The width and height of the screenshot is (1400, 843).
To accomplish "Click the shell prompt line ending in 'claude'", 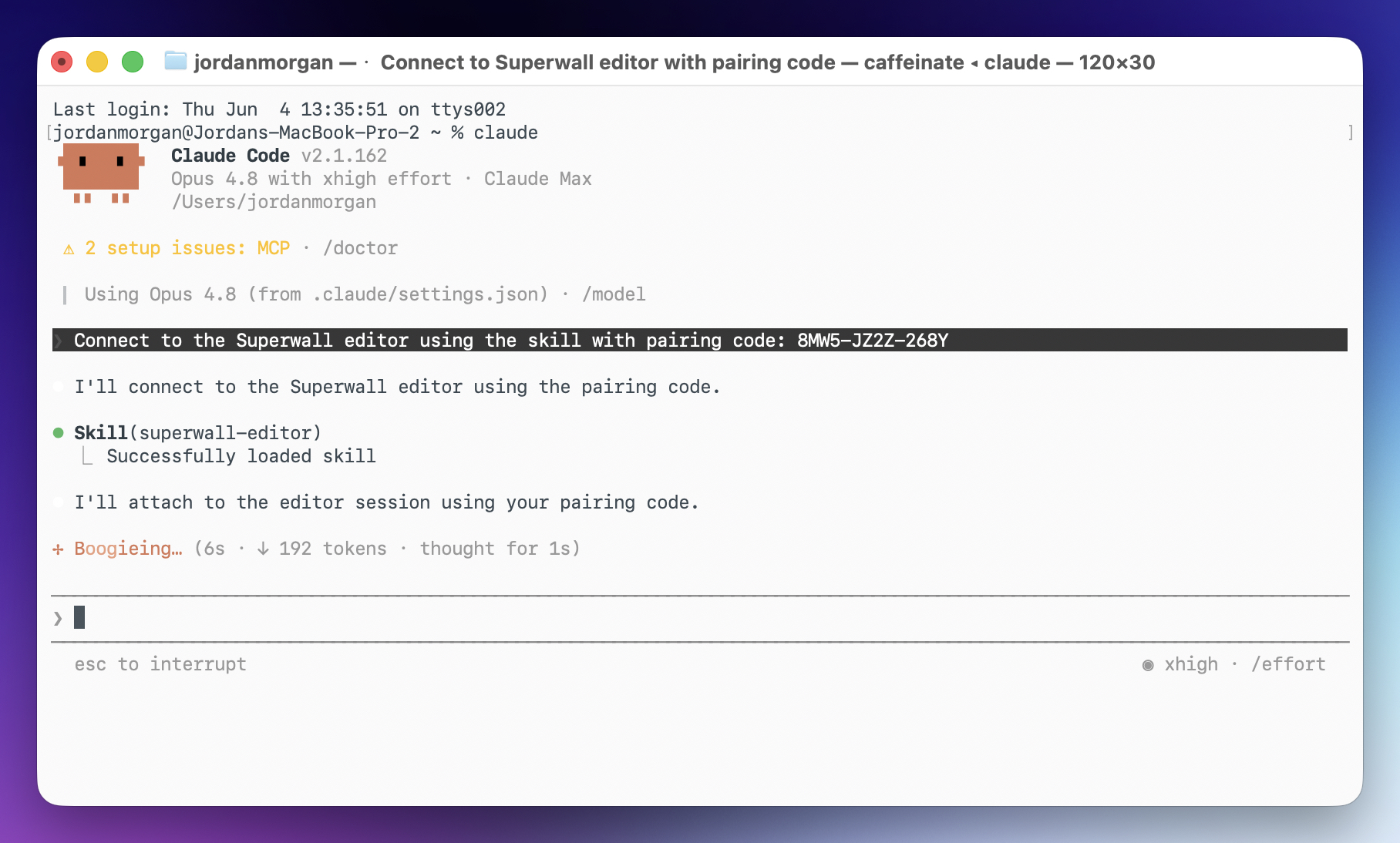I will coord(295,133).
